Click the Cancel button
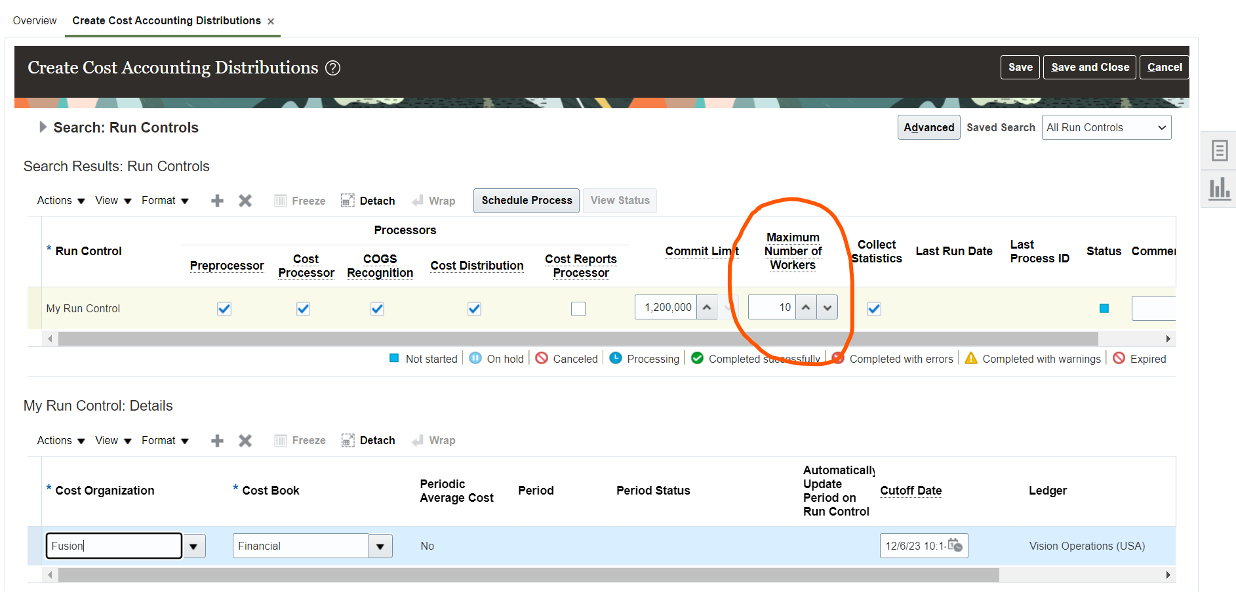Image resolution: width=1236 pixels, height=592 pixels. tap(1164, 67)
